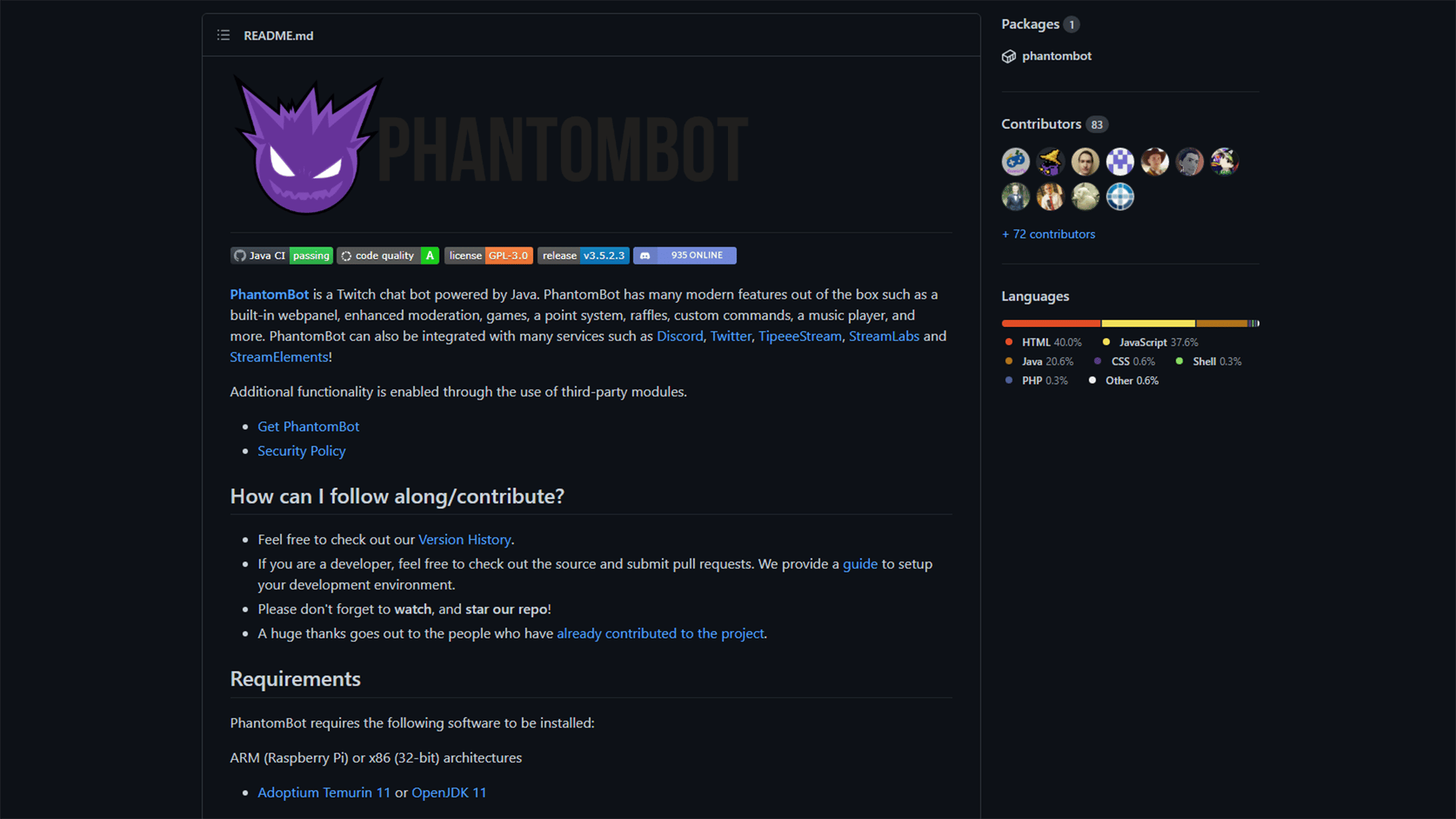Open the README table of contents icon
Viewport: 1456px width, 819px height.
(x=223, y=36)
